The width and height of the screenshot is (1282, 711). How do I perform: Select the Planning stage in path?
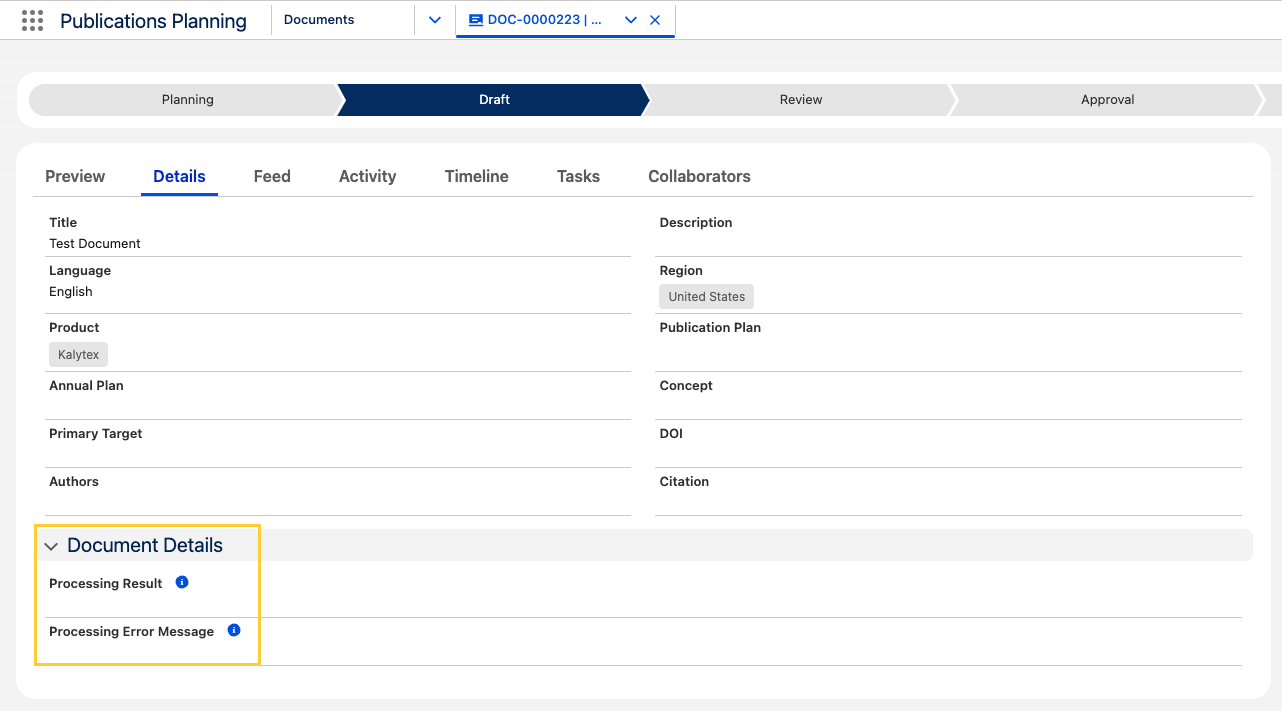187,100
